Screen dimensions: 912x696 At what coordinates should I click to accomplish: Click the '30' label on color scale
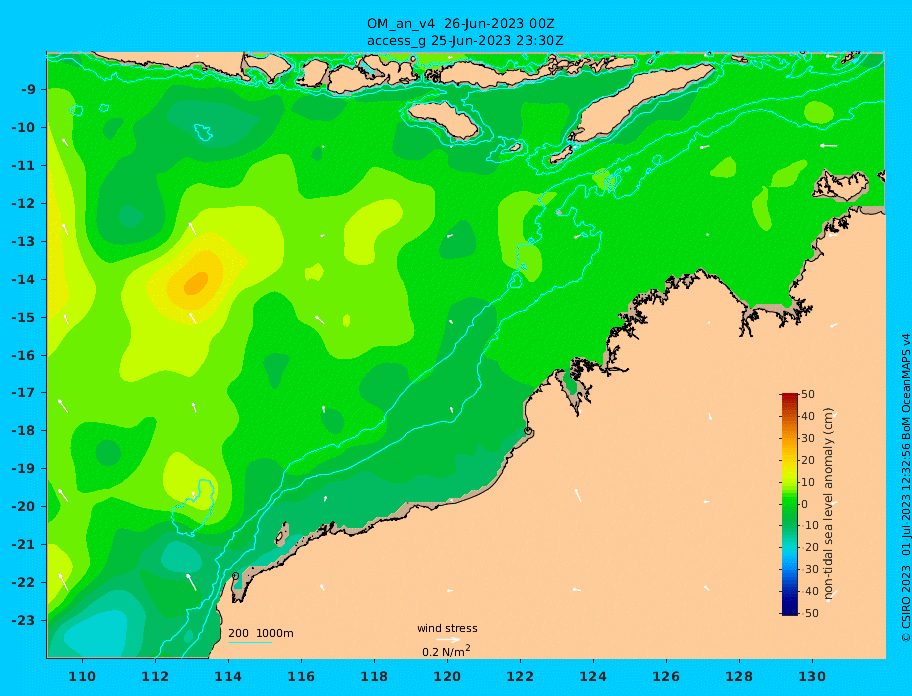point(808,438)
